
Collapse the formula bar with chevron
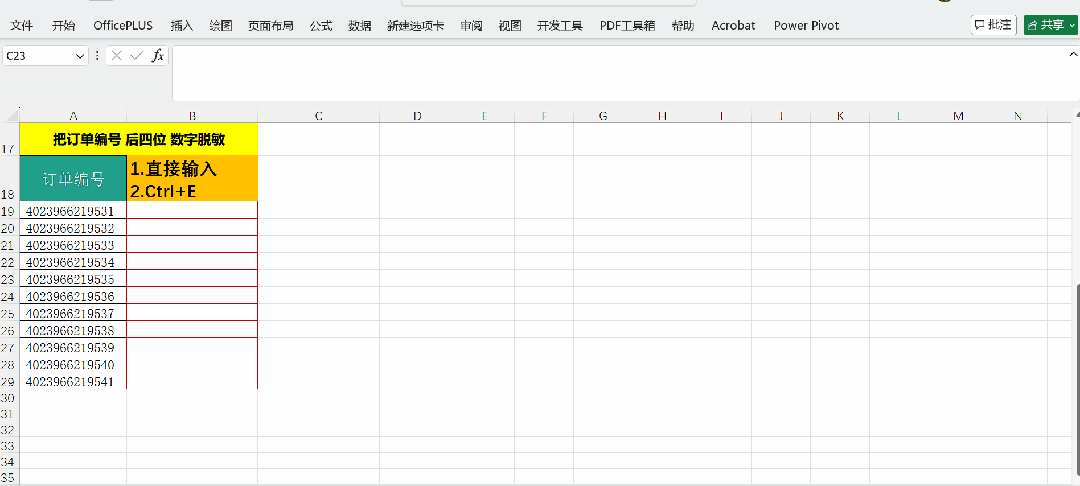point(1073,53)
